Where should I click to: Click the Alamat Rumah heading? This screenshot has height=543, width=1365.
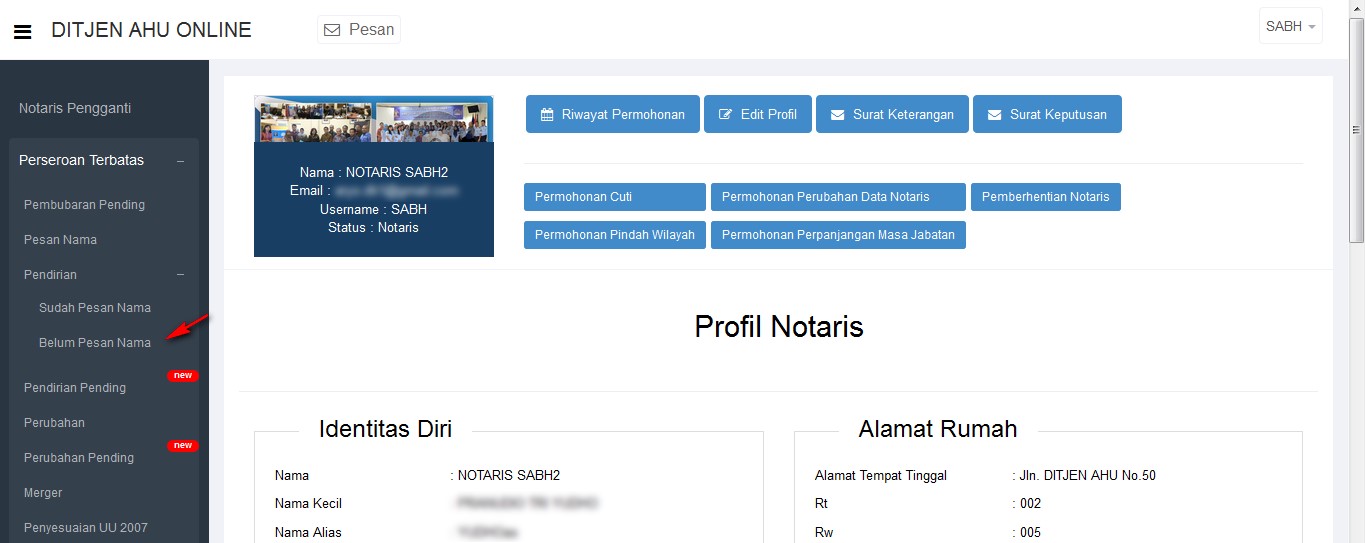point(938,429)
